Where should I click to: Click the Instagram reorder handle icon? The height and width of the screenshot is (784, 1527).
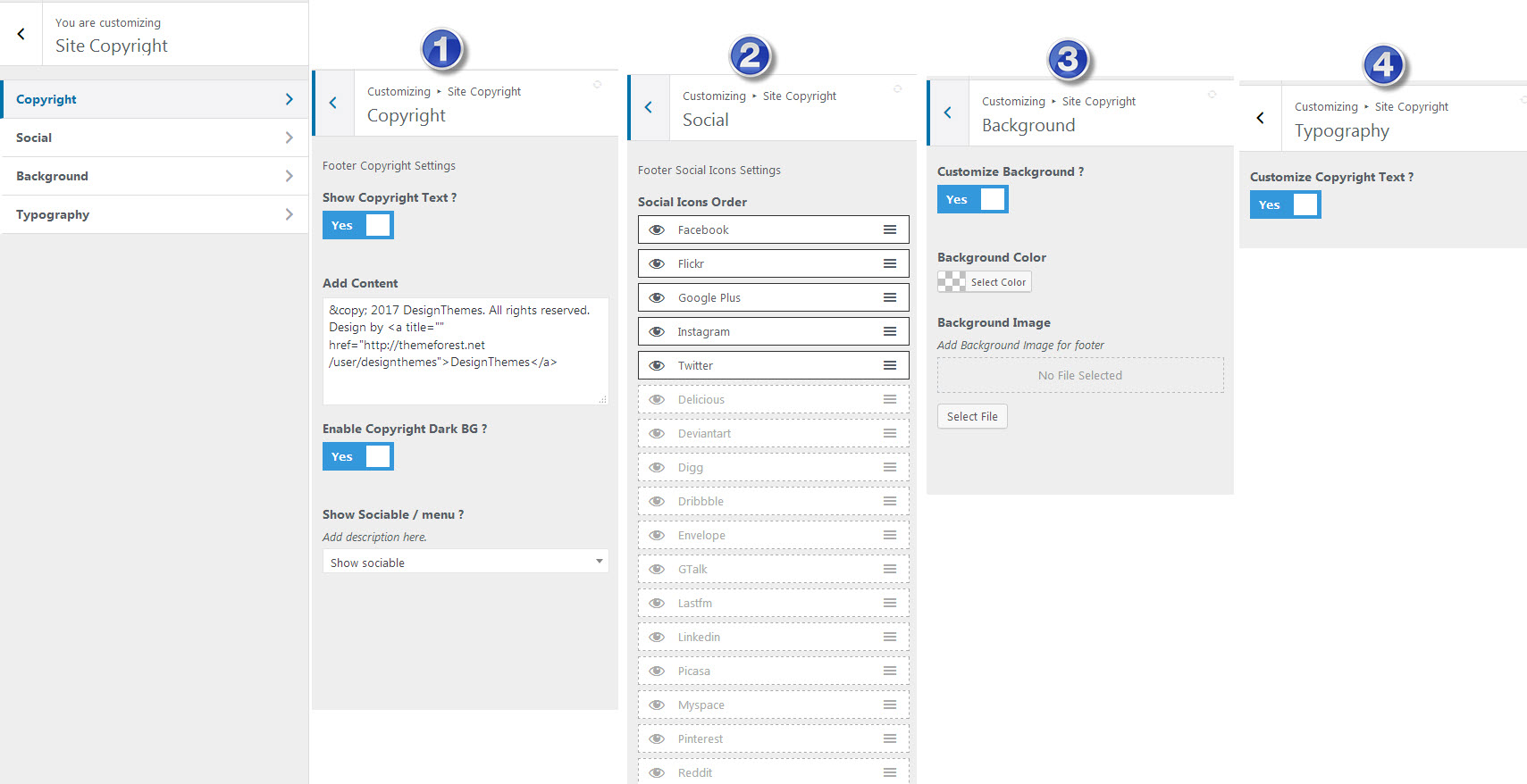point(890,331)
